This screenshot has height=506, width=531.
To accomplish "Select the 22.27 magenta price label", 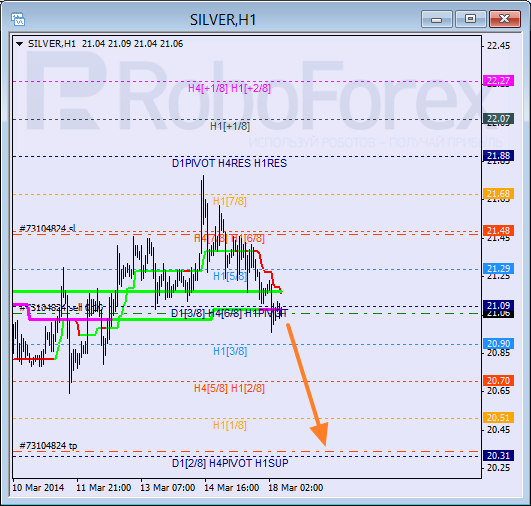I will 498,81.
